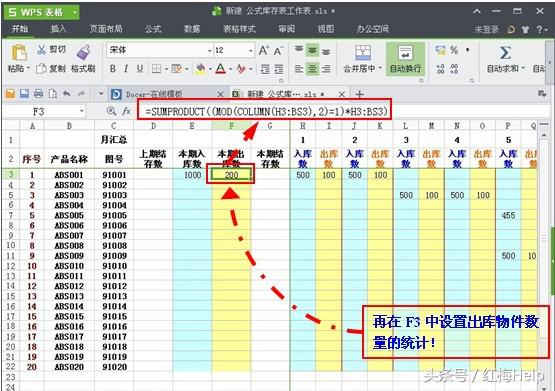Add a new document tab with plus
The height and width of the screenshot is (391, 555).
click(x=360, y=94)
